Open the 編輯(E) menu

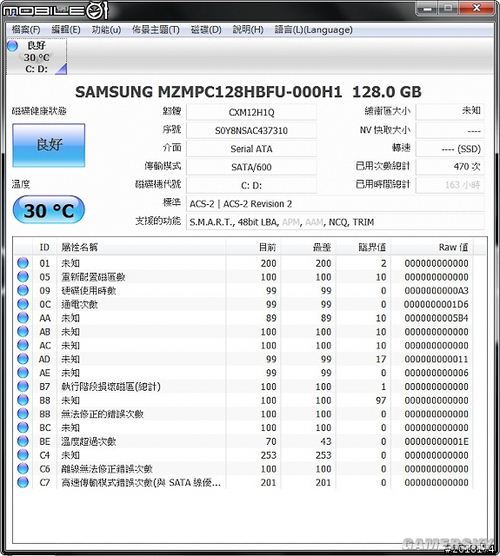point(66,29)
